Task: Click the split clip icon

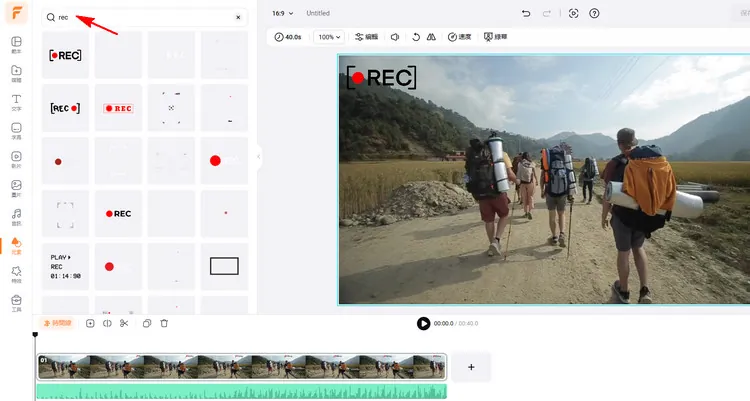Action: coord(107,323)
